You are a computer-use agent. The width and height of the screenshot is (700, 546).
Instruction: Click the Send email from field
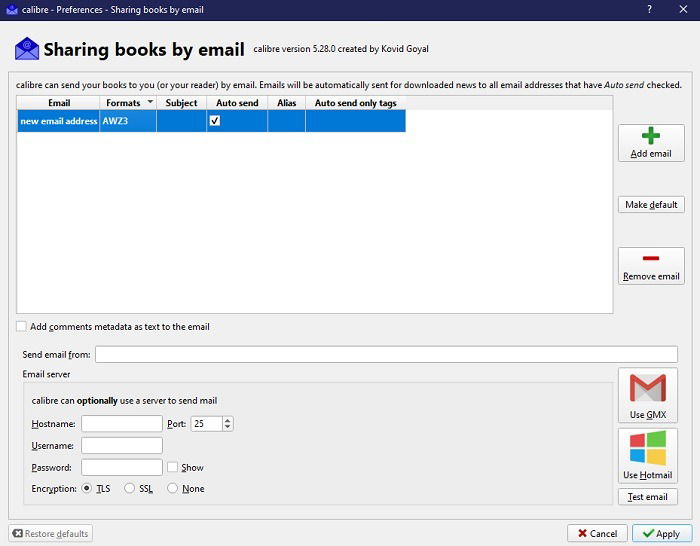[x=386, y=354]
